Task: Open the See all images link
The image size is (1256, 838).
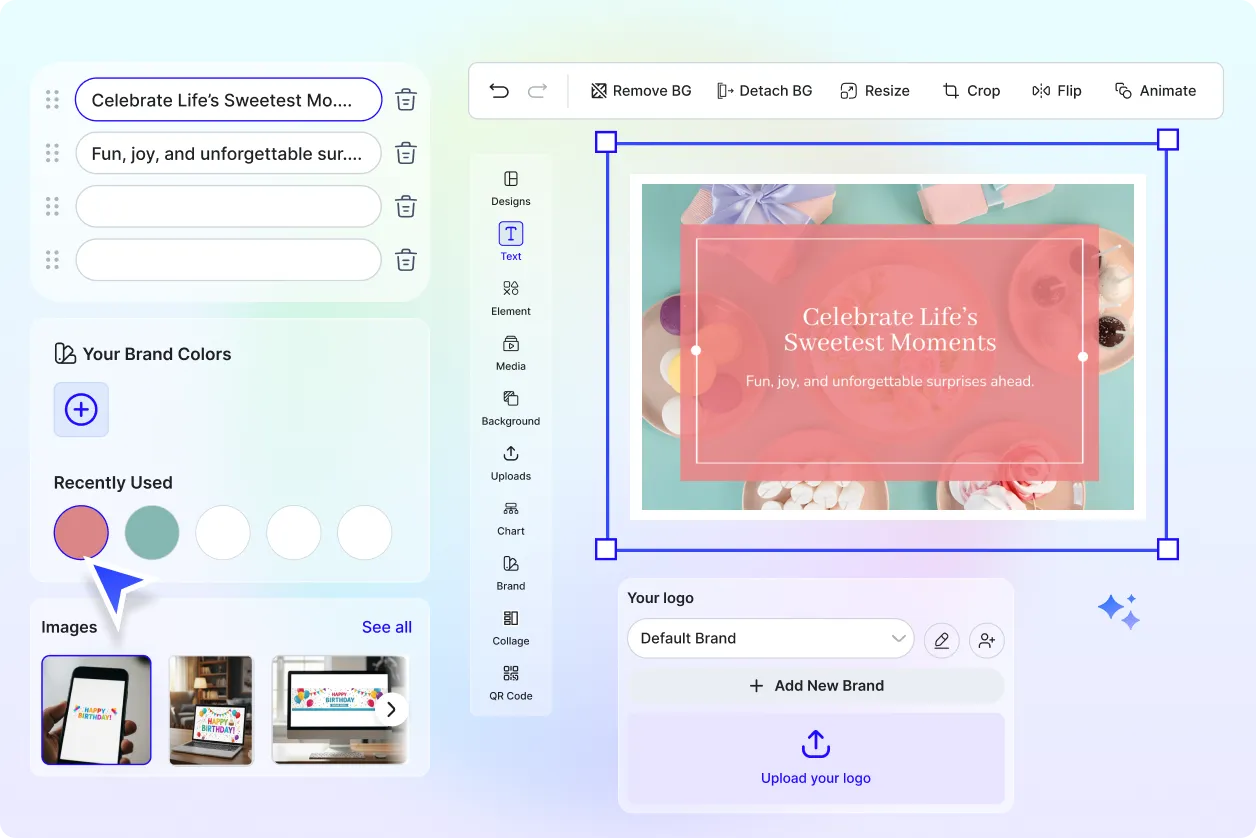Action: 387,627
